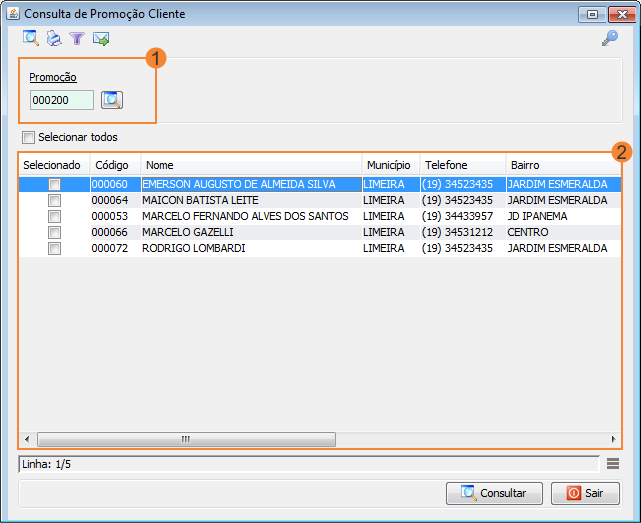
Task: Click the scrollbar right arrow
Action: [613, 440]
